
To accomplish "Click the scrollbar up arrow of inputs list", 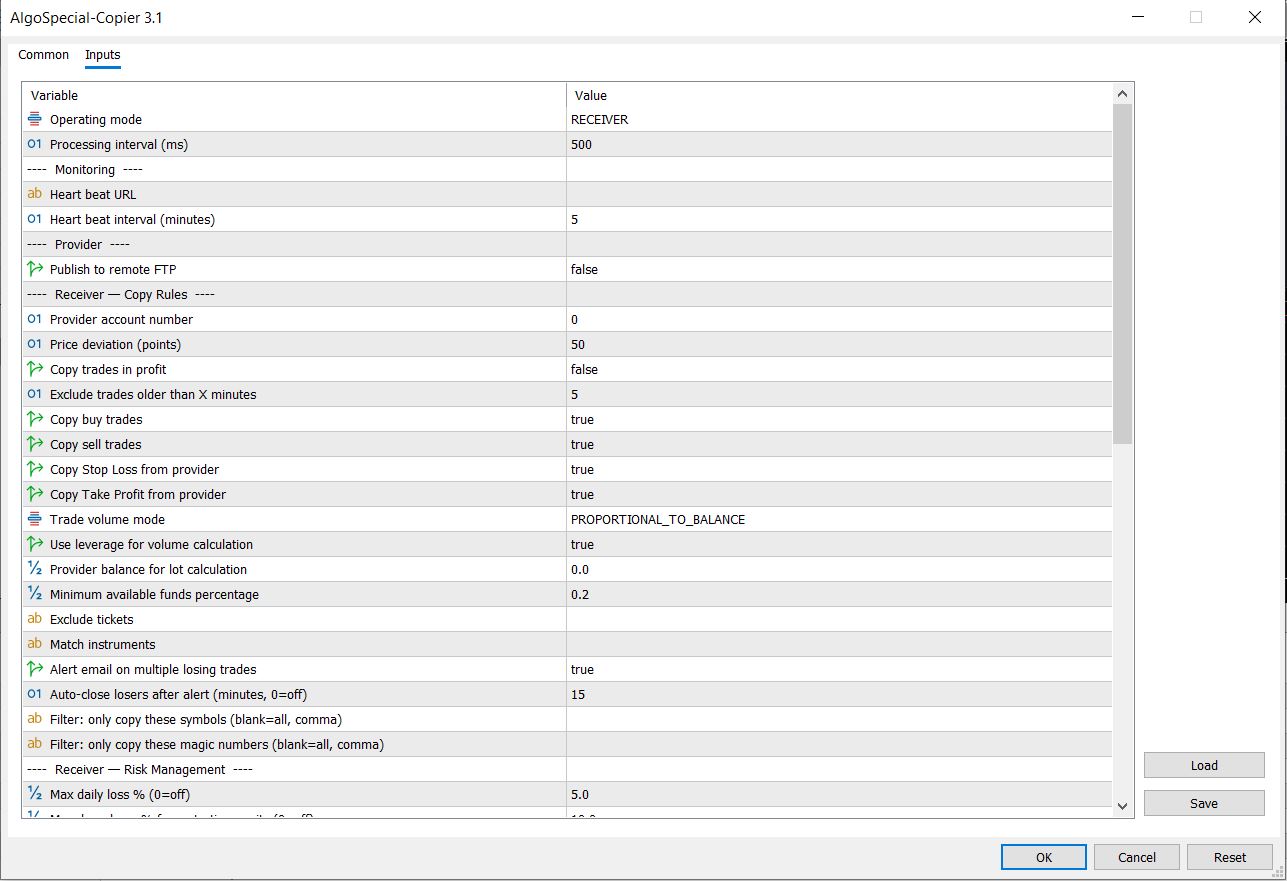I will point(1123,94).
